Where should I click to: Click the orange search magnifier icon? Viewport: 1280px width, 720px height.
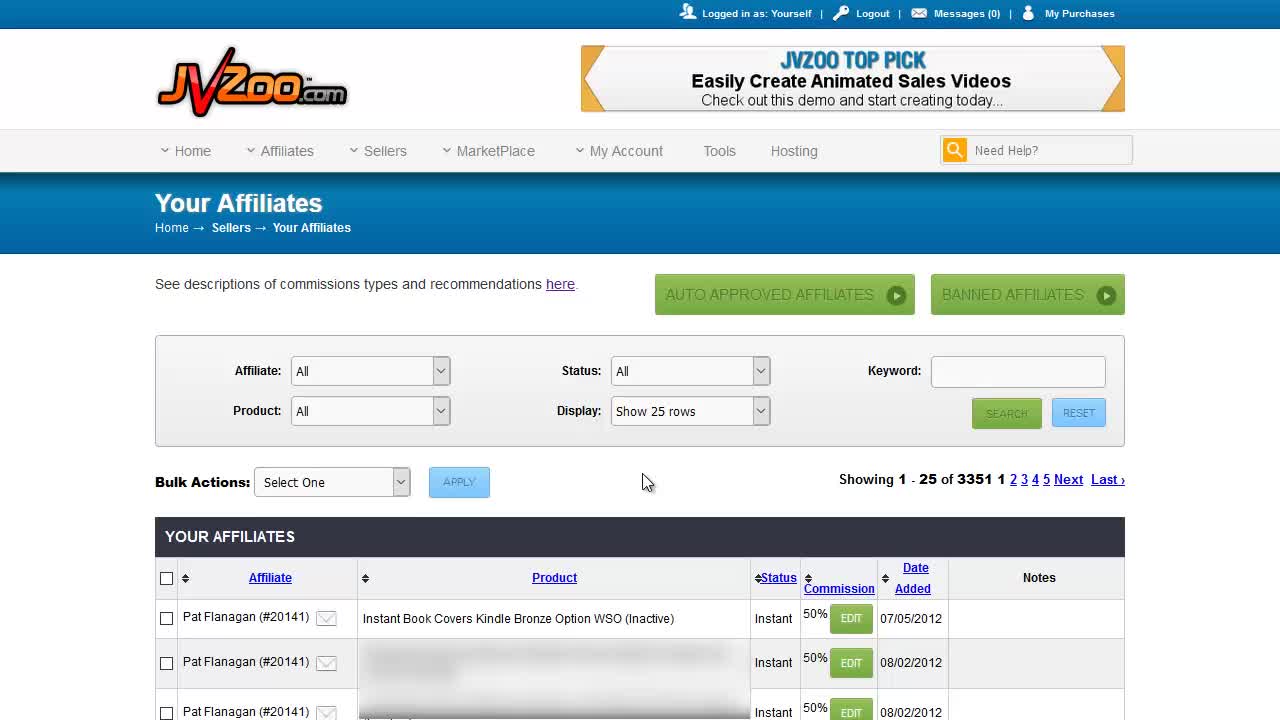955,150
